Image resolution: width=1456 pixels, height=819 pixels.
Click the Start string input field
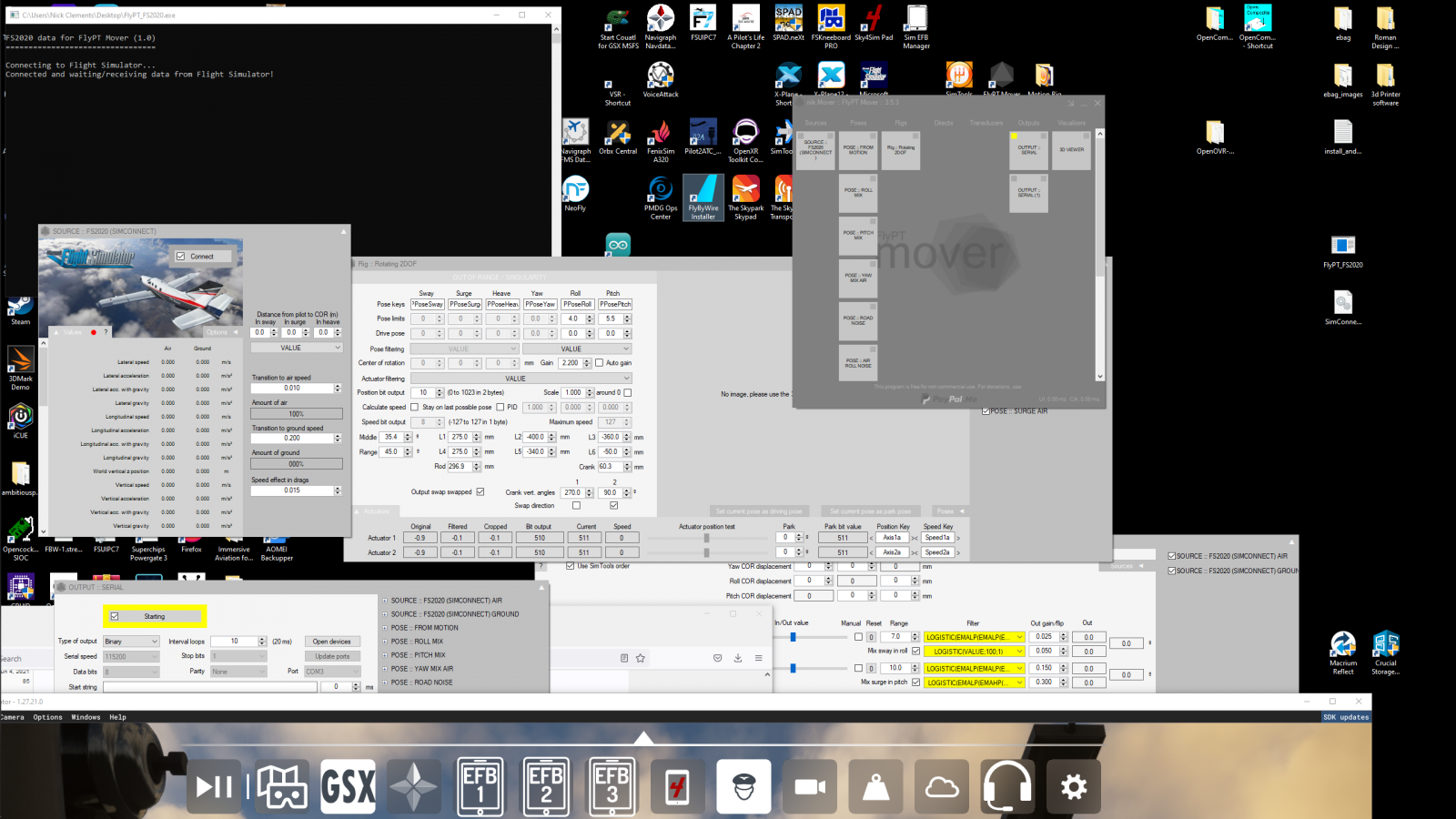(x=210, y=687)
